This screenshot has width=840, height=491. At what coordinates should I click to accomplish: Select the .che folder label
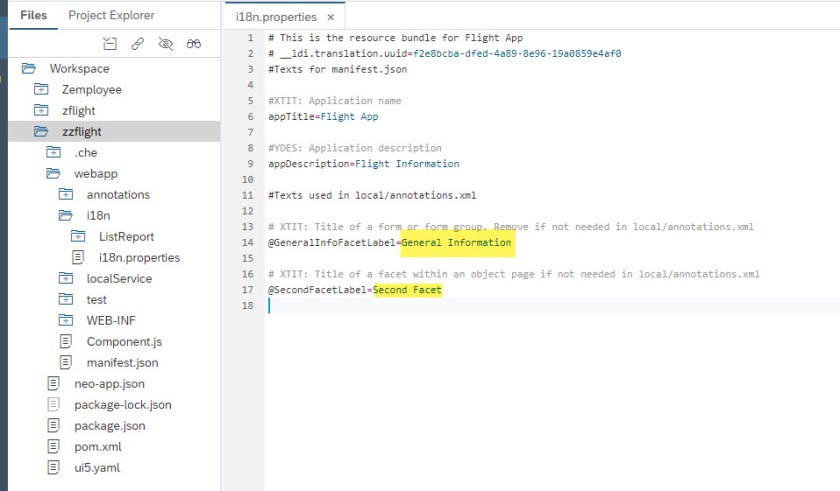pos(86,153)
